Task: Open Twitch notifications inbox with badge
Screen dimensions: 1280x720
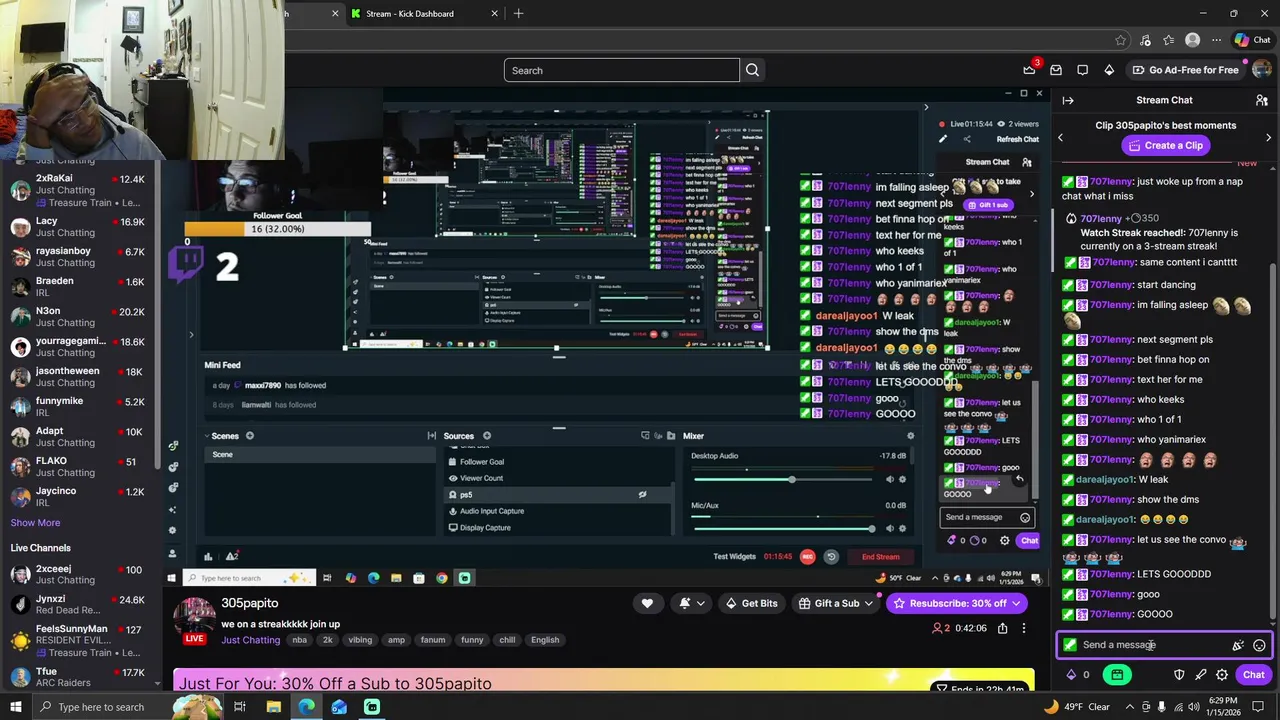Action: click(x=1029, y=70)
